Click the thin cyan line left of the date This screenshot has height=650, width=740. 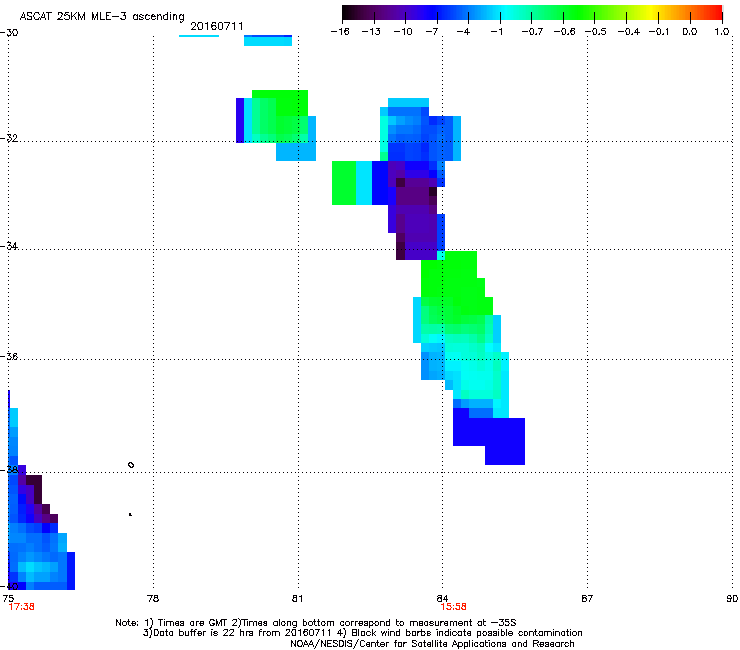point(199,36)
